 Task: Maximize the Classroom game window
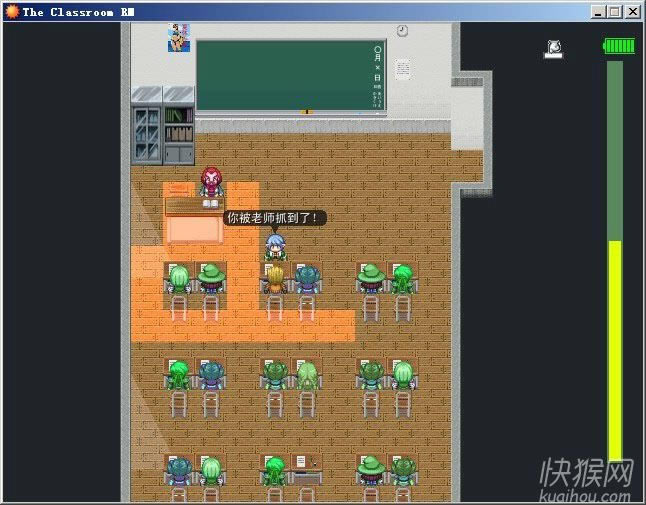(x=615, y=11)
